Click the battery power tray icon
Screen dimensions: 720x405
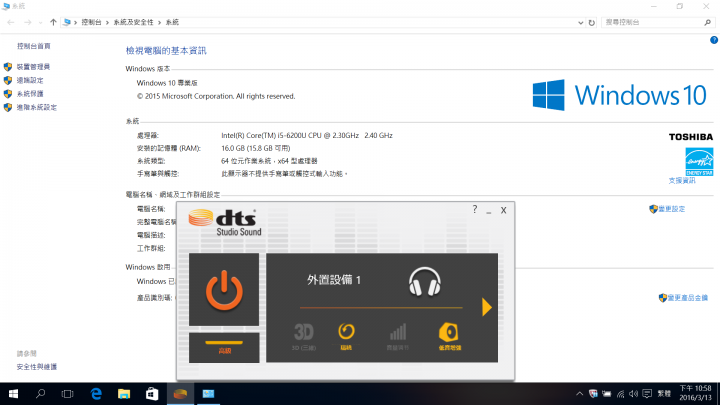[607, 394]
